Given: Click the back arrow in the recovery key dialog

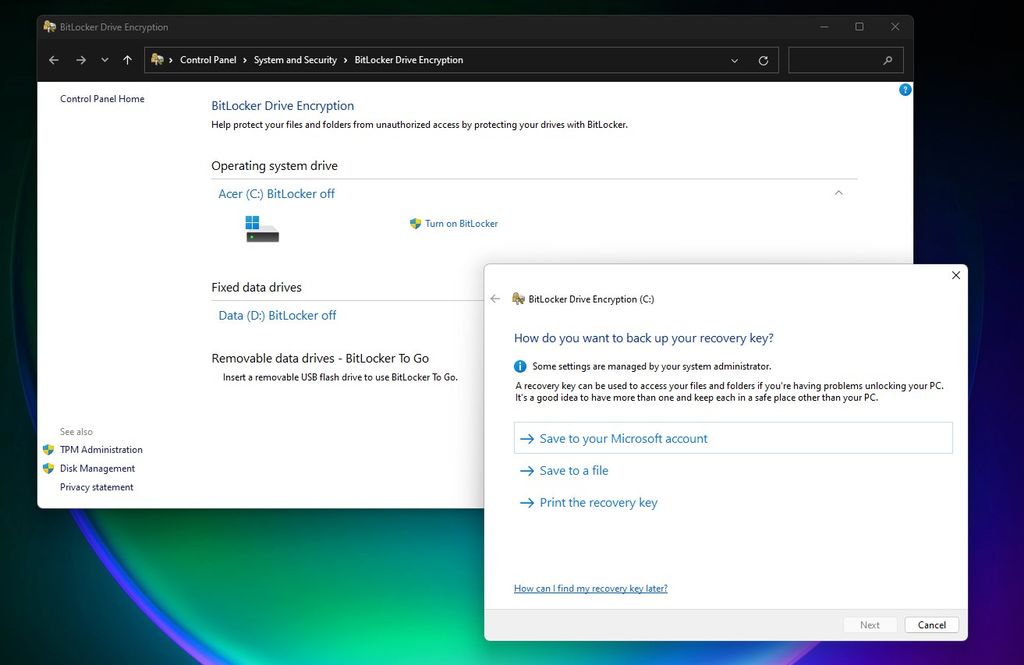Looking at the screenshot, I should tap(495, 298).
